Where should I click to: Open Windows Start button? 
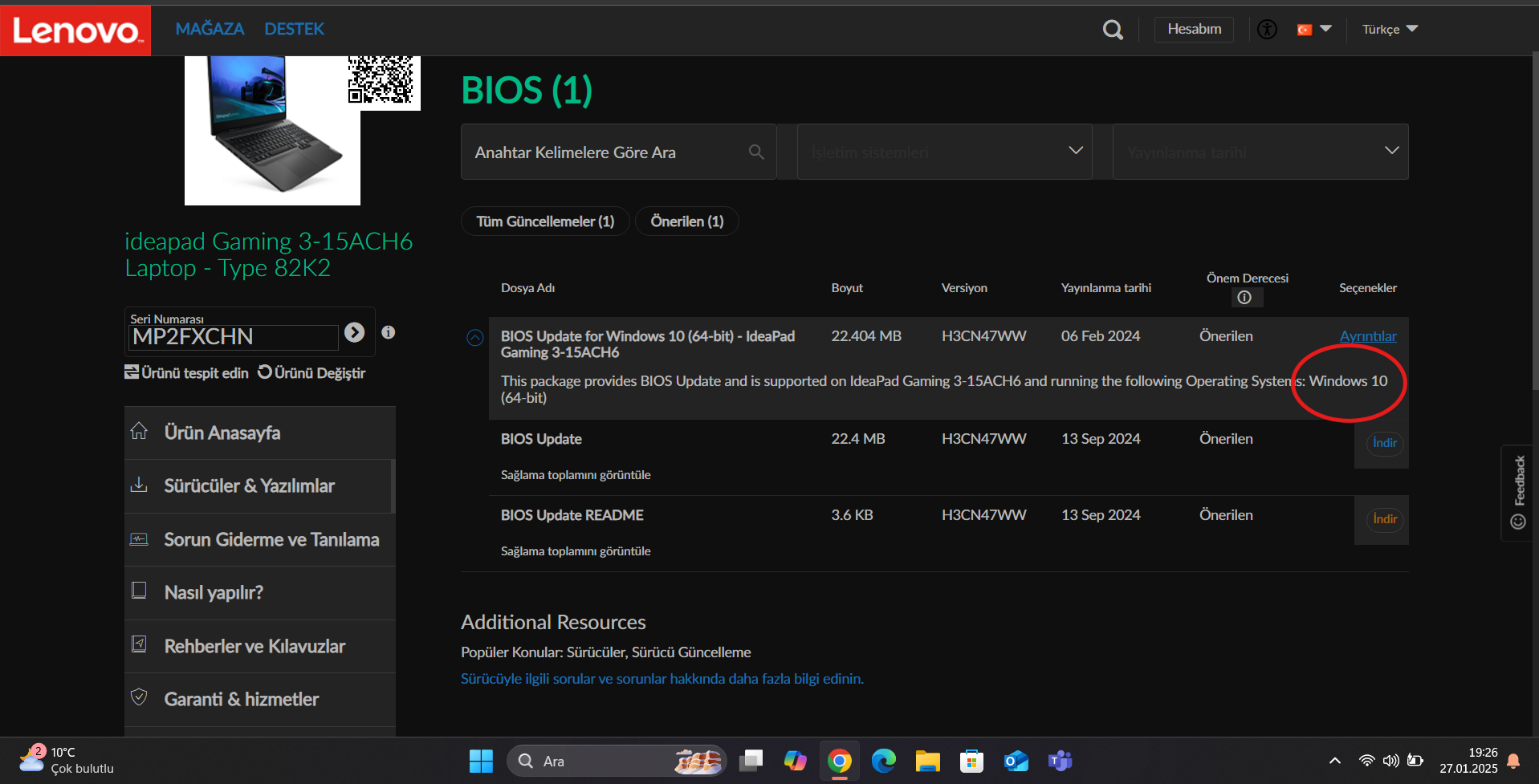[x=481, y=761]
